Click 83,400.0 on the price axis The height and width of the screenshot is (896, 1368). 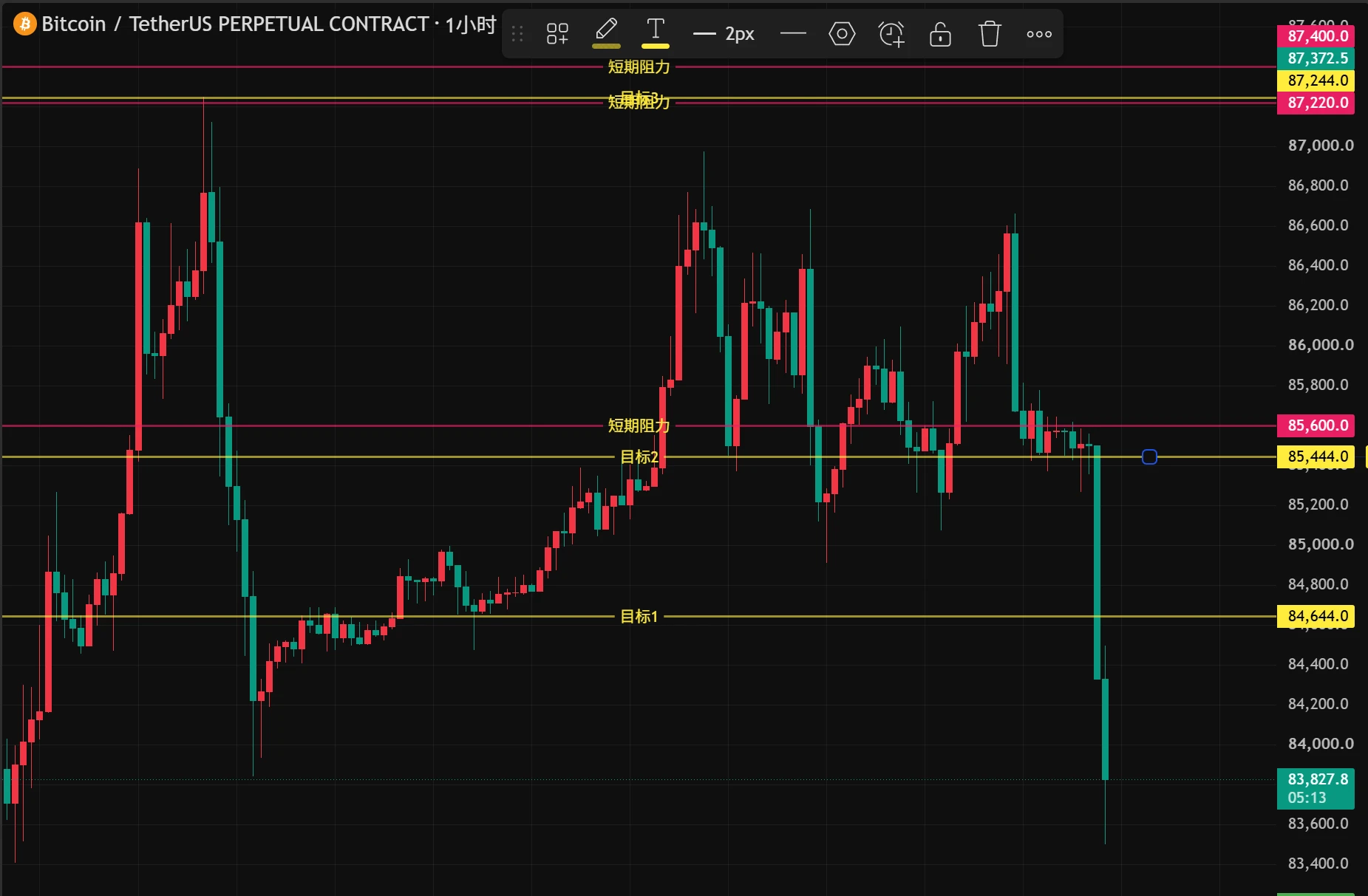coord(1318,863)
